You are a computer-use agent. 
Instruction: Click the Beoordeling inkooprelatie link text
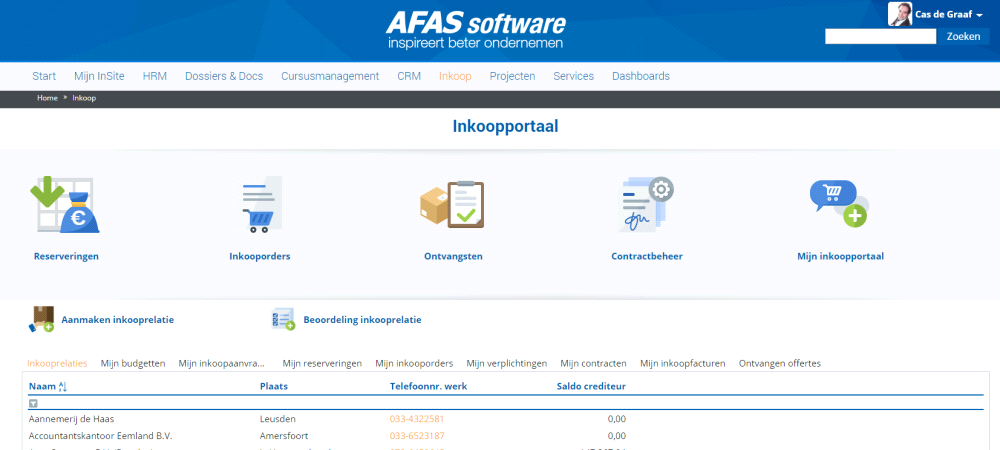click(x=362, y=320)
